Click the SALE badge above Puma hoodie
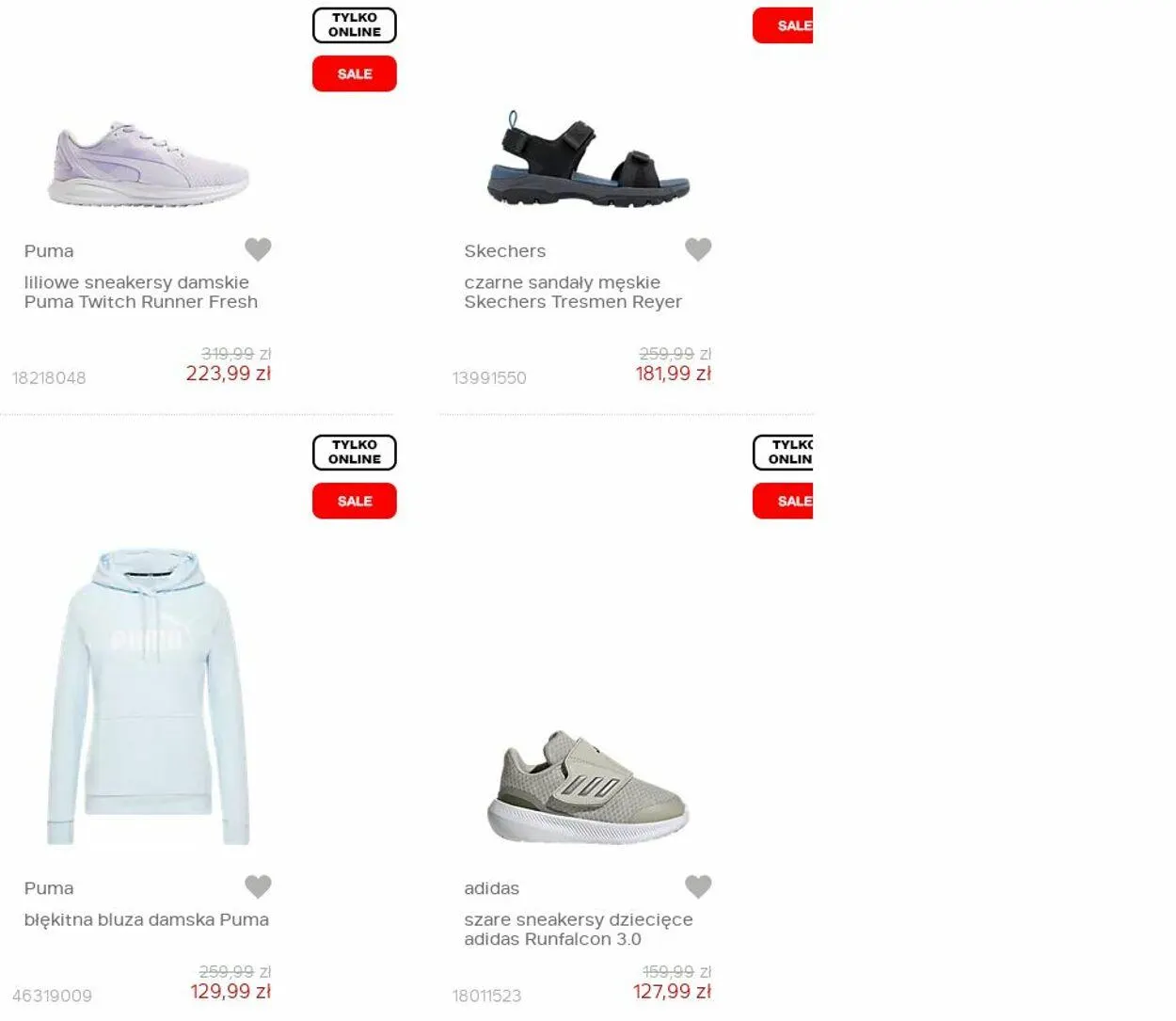1176x1021 pixels. pyautogui.click(x=355, y=501)
